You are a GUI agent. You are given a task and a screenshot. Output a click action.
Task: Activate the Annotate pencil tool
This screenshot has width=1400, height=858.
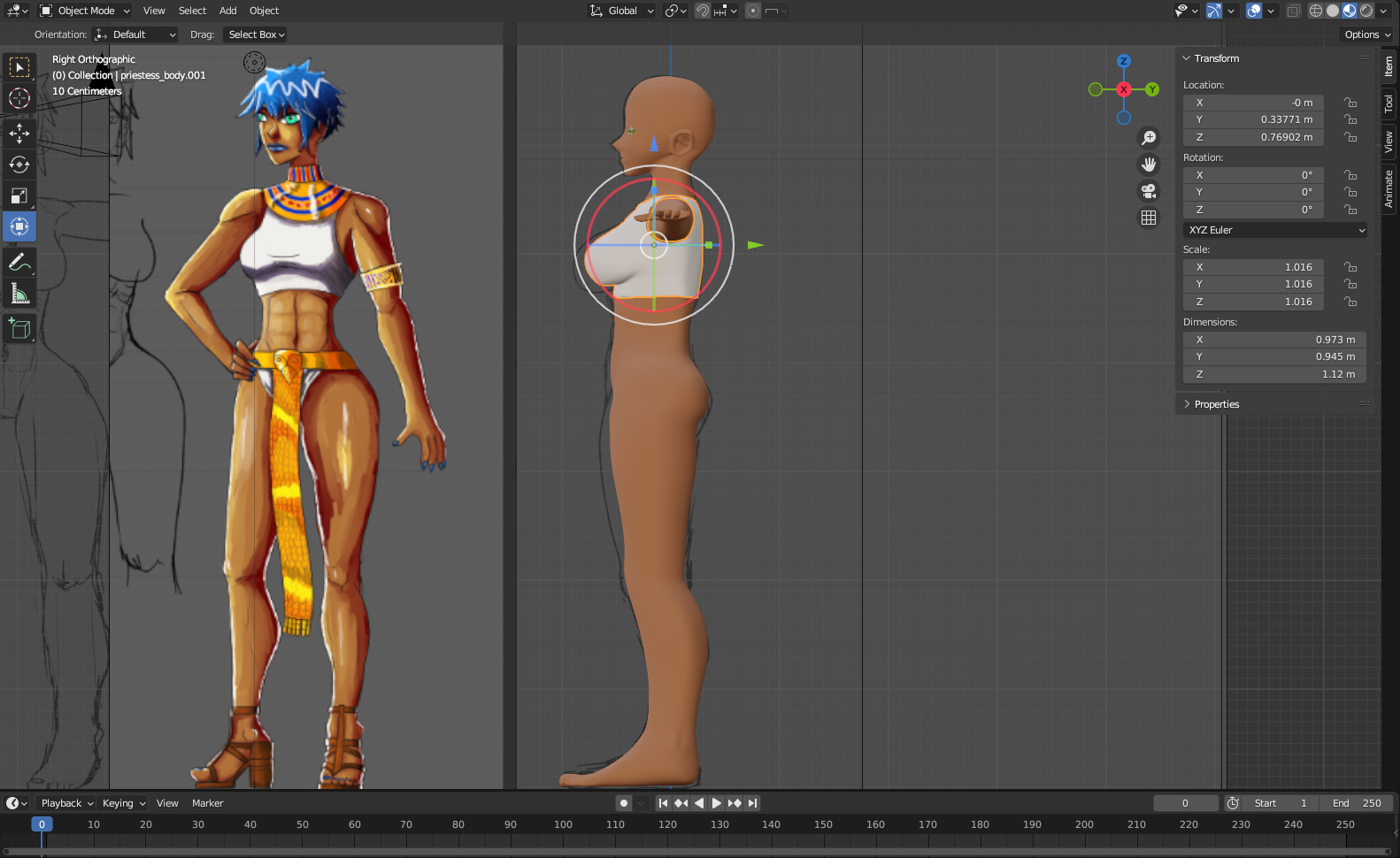pos(19,262)
